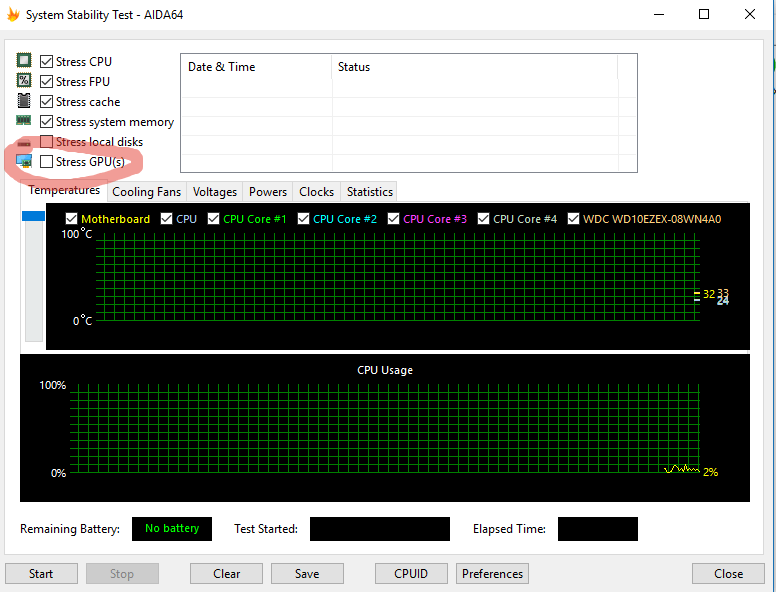Viewport: 776px width, 592px height.
Task: Maximize the System Stability Test window
Action: coord(704,14)
